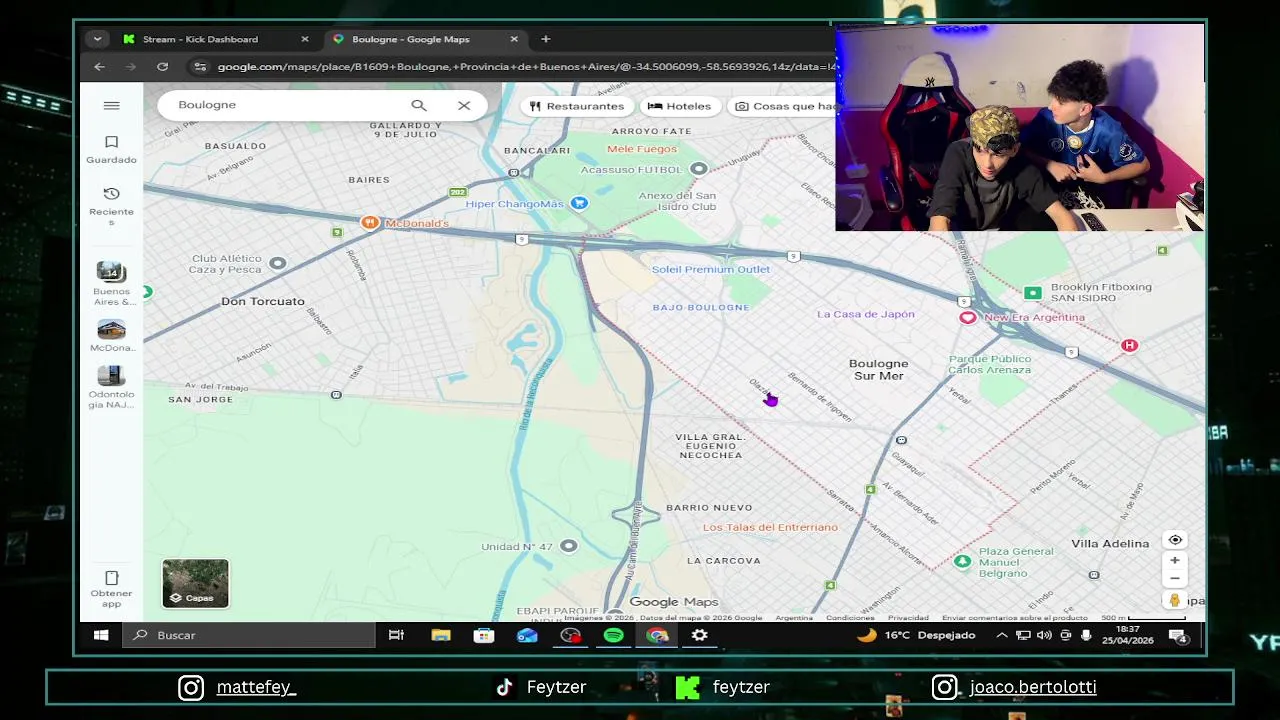Open the Settings gear on the taskbar
The width and height of the screenshot is (1280, 720).
[x=699, y=635]
